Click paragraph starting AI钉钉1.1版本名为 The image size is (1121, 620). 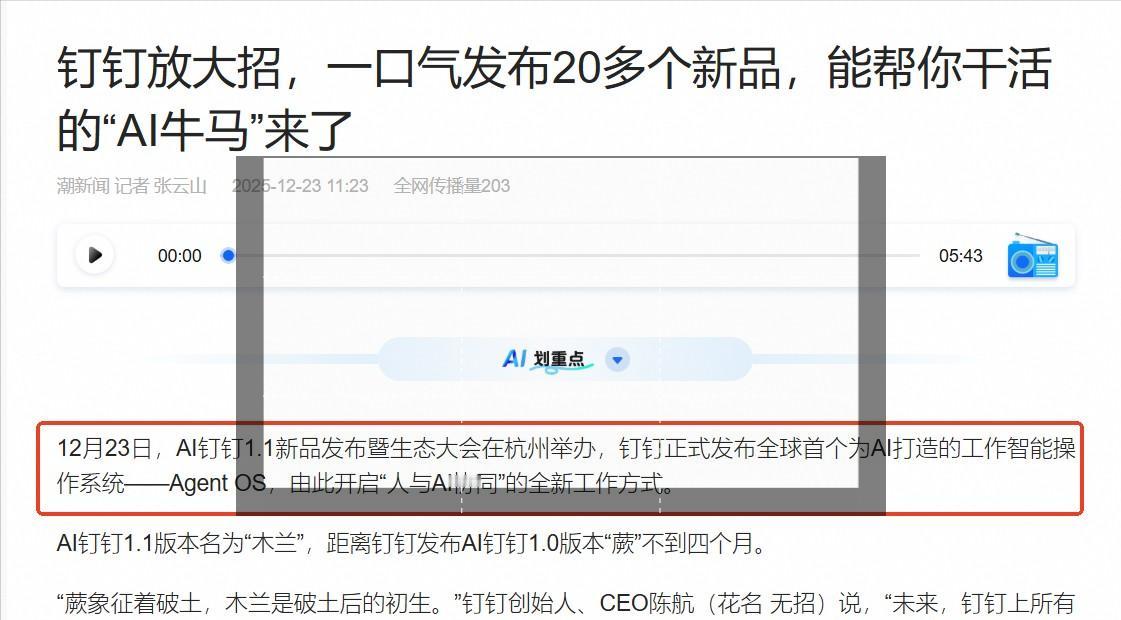coord(412,543)
